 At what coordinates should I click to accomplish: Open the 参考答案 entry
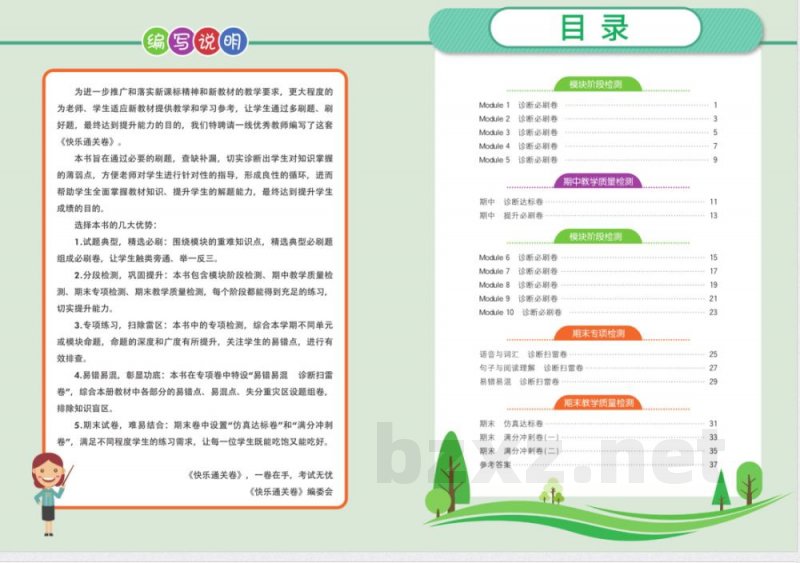pos(598,465)
